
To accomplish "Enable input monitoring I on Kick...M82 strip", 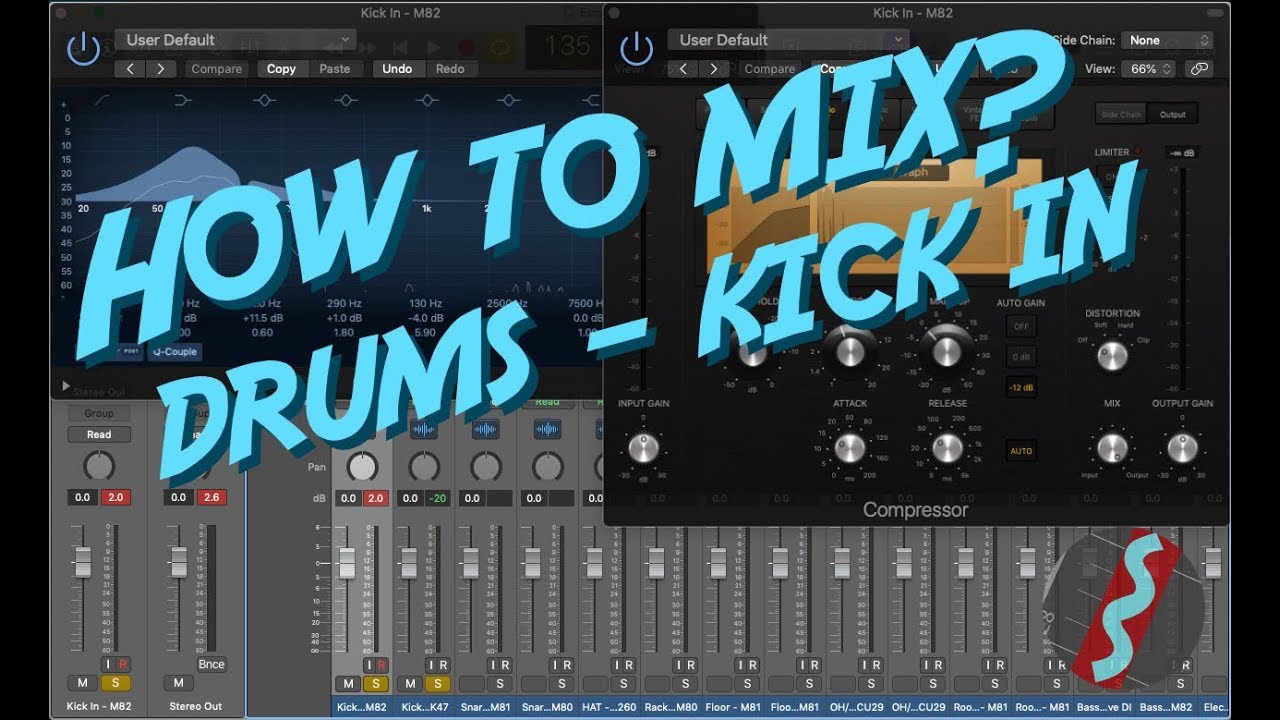I will click(x=369, y=665).
